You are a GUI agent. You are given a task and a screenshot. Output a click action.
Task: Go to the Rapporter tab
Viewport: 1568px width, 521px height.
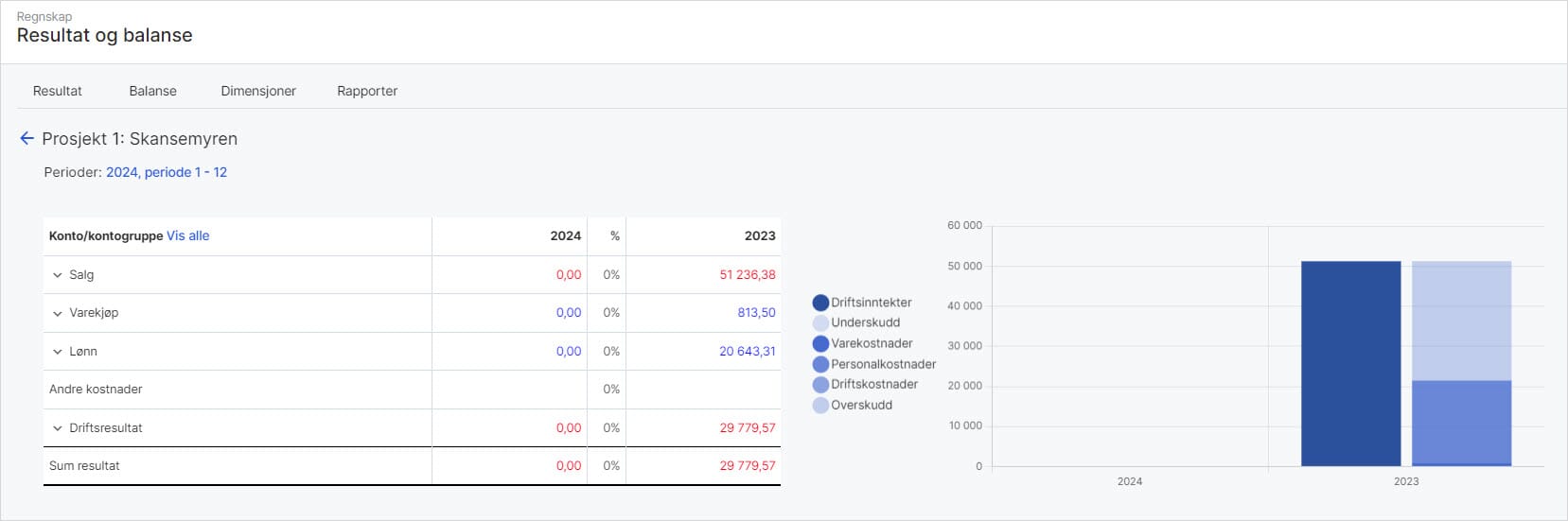tap(367, 91)
